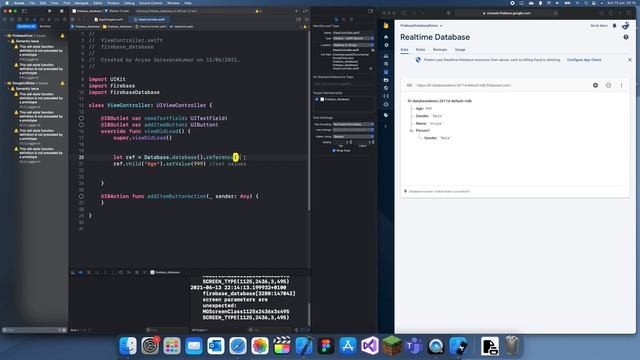Click the Configure App Check link
Screen dimensions: 640x360
[584, 60]
